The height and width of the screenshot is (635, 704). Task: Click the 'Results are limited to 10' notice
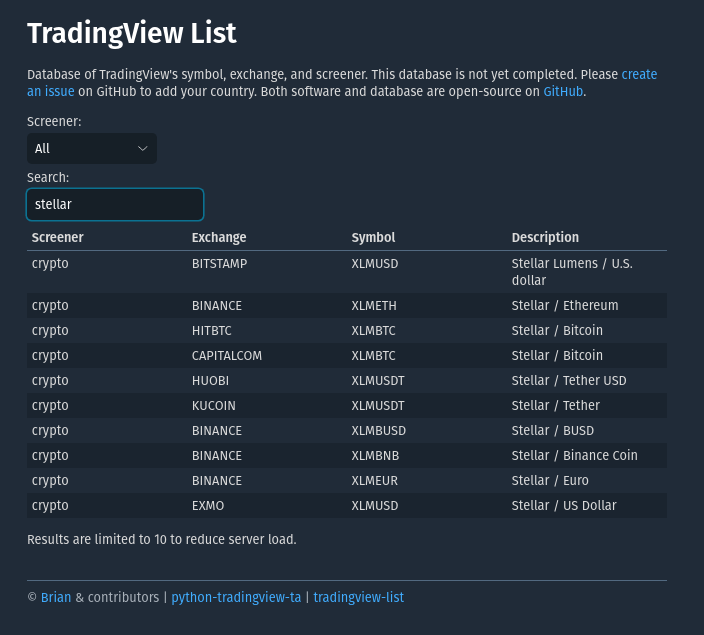tap(162, 539)
